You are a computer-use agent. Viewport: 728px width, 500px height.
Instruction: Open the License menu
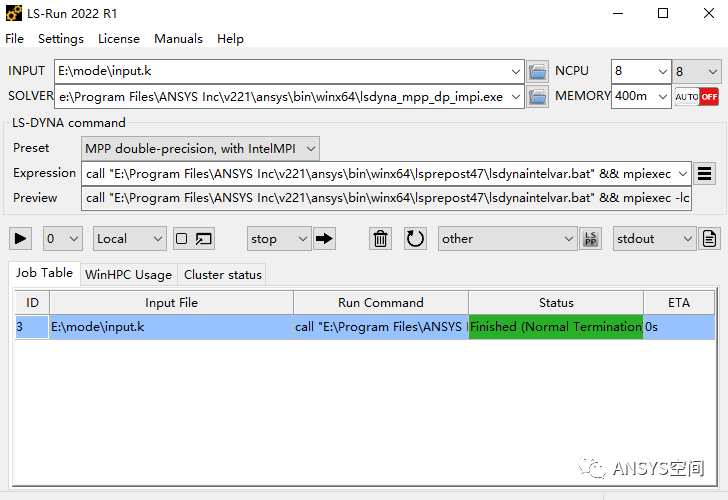[119, 39]
